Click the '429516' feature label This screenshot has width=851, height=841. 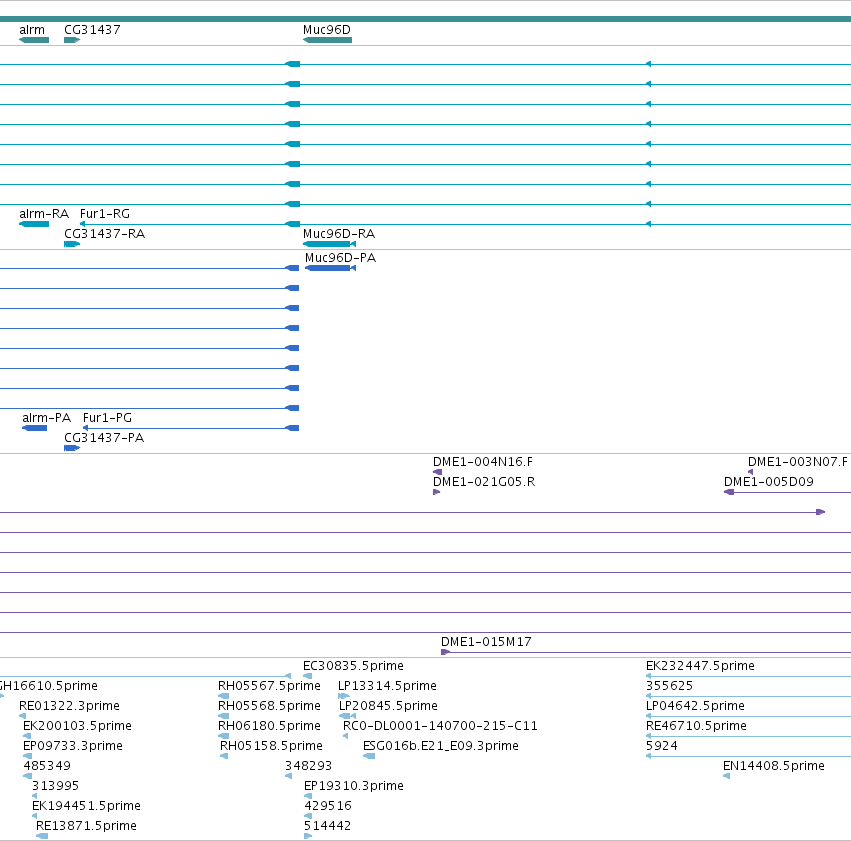[x=328, y=806]
